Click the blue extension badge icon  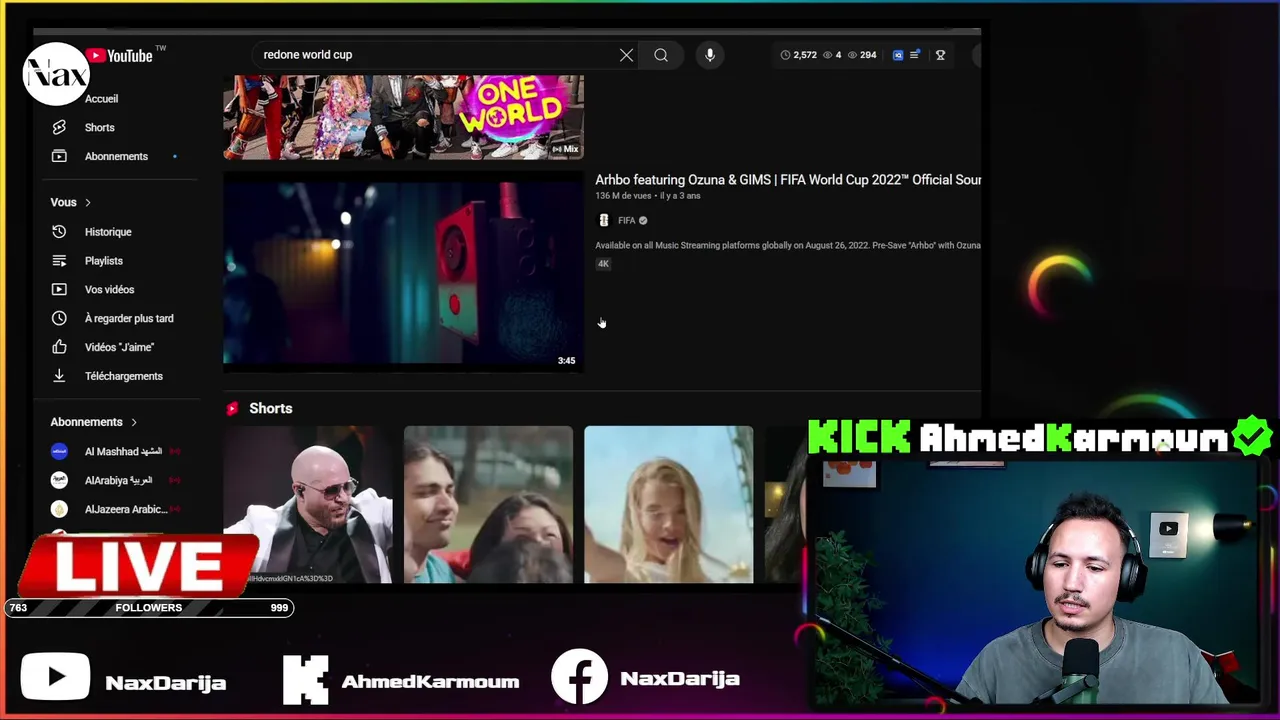click(x=898, y=55)
